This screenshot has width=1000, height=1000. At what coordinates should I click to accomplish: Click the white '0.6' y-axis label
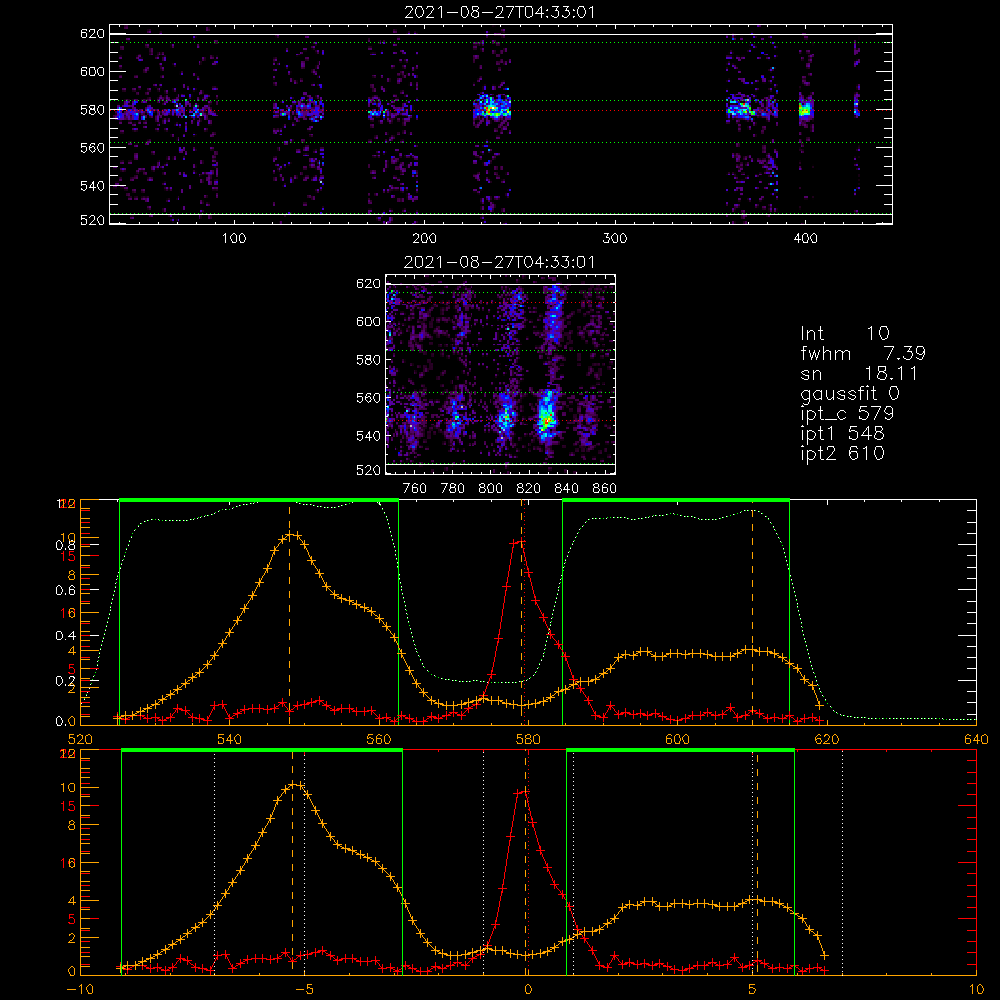click(65, 591)
